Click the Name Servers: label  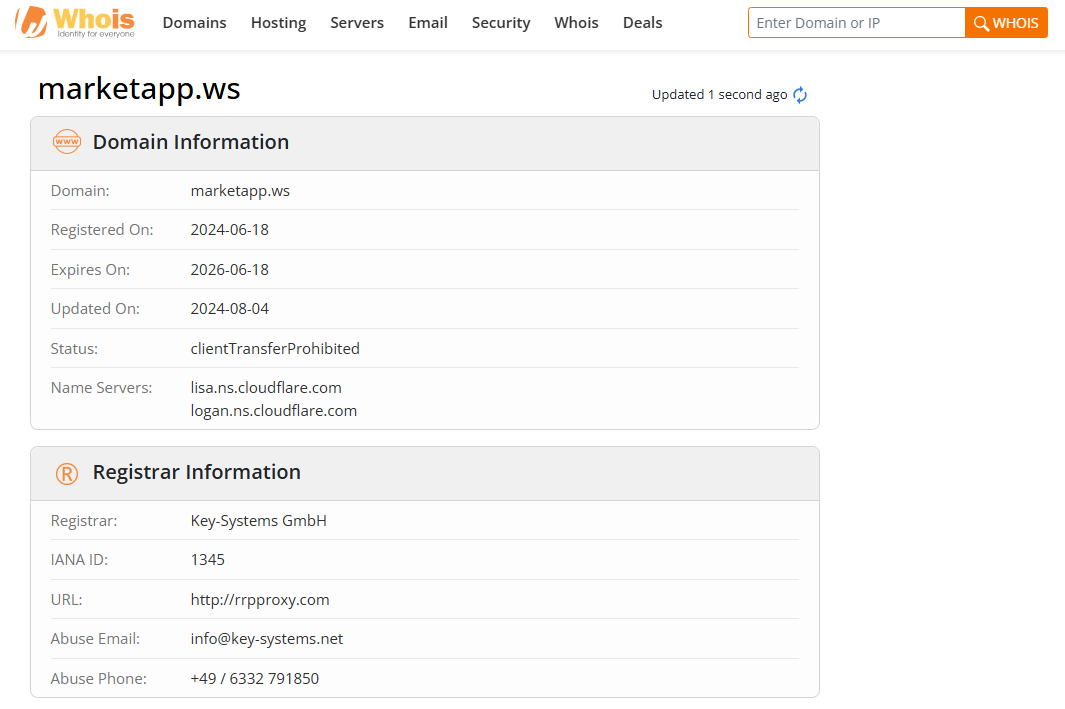(x=101, y=388)
